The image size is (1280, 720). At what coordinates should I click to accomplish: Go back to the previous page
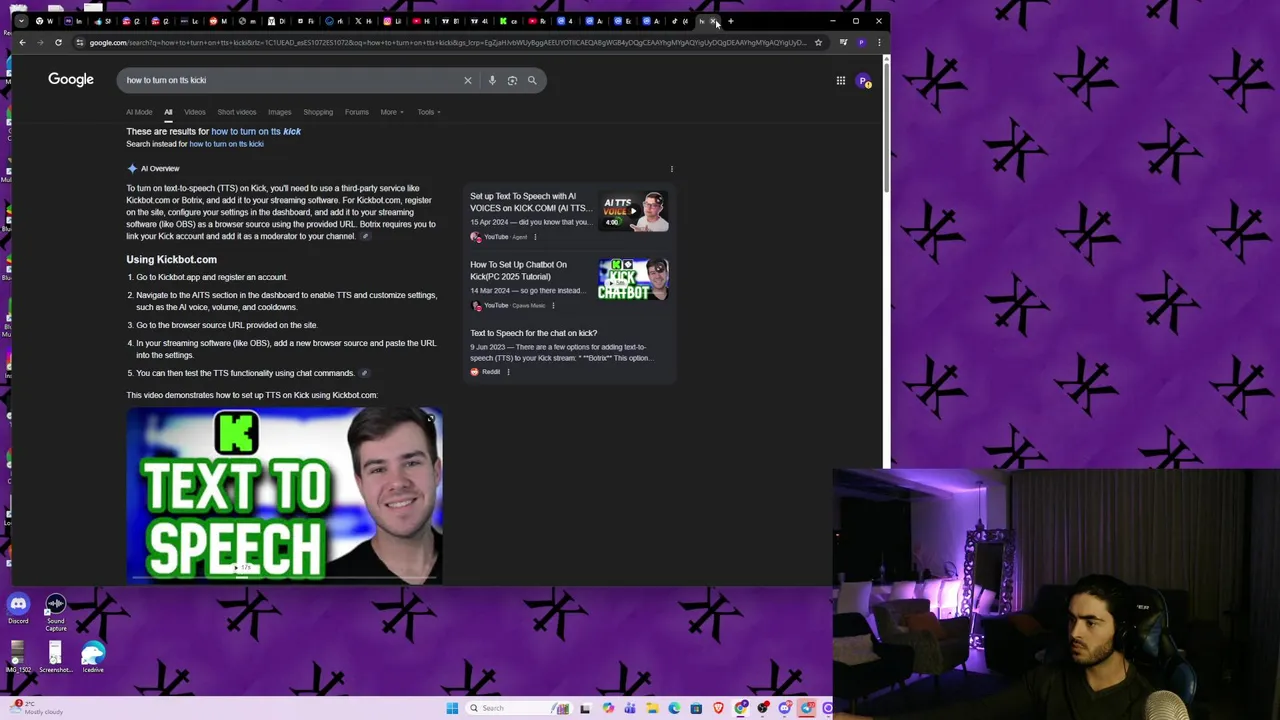pos(22,42)
